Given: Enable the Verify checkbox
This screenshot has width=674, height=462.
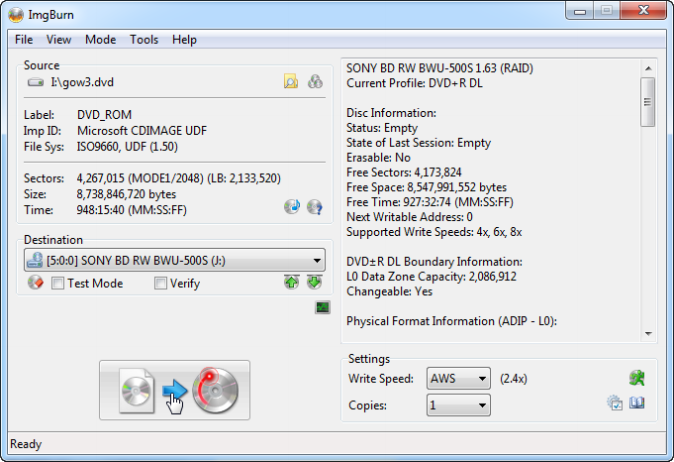Looking at the screenshot, I should (161, 283).
